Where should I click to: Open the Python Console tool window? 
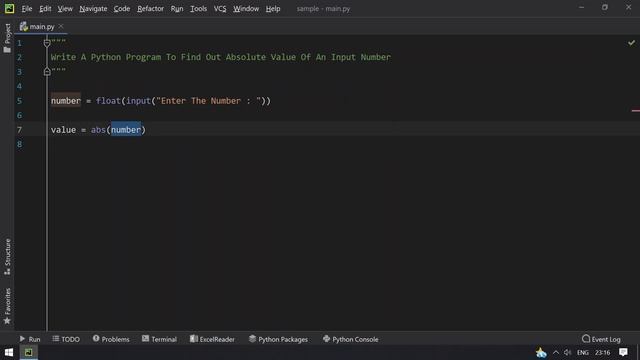[351, 339]
